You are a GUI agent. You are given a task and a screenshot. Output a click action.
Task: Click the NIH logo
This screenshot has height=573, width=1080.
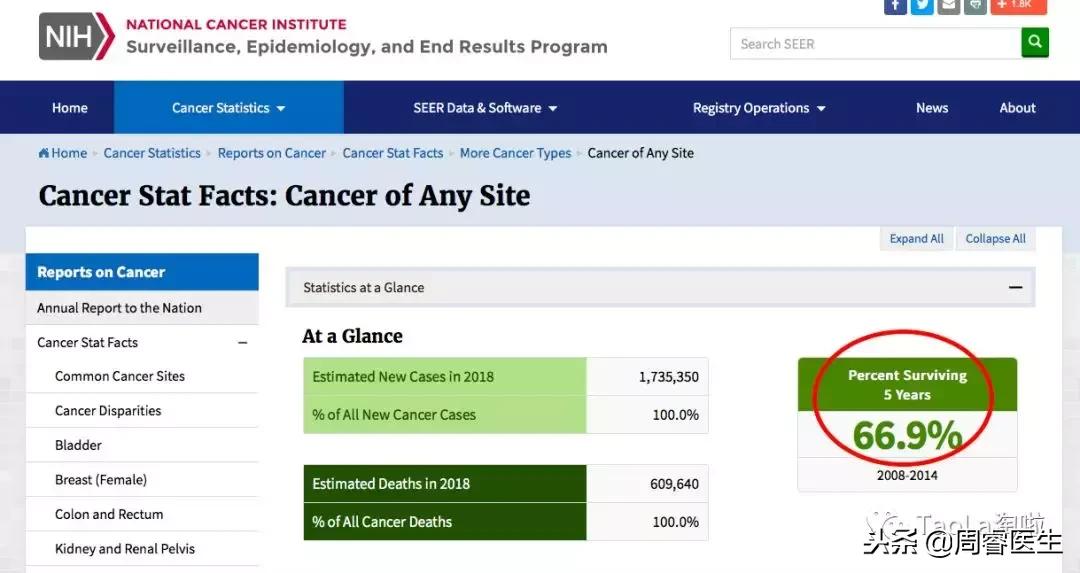click(x=76, y=36)
